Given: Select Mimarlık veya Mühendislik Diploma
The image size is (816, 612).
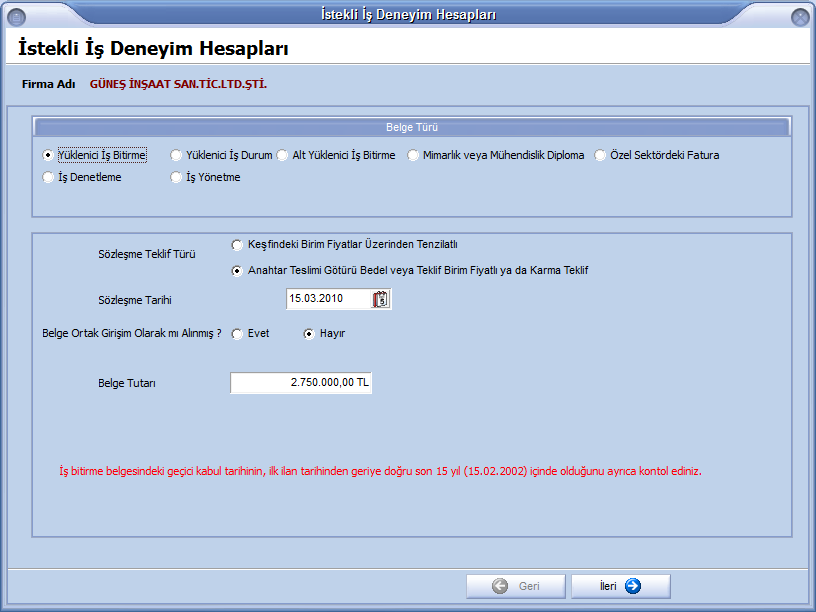Looking at the screenshot, I should [x=412, y=155].
